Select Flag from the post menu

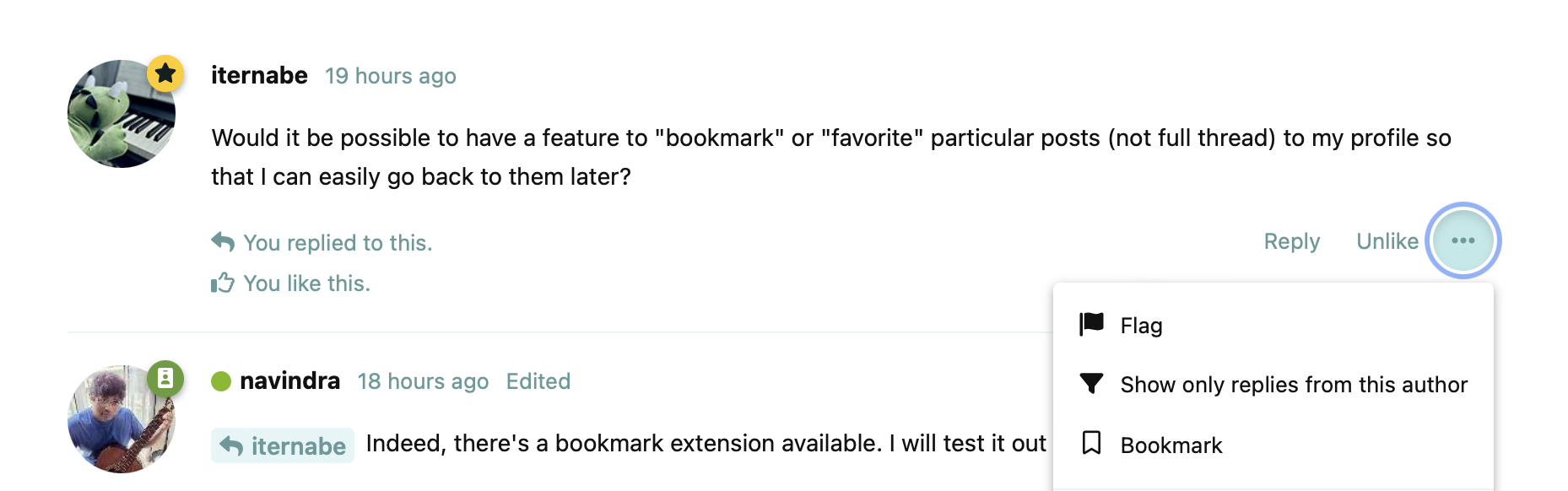pyautogui.click(x=1141, y=326)
